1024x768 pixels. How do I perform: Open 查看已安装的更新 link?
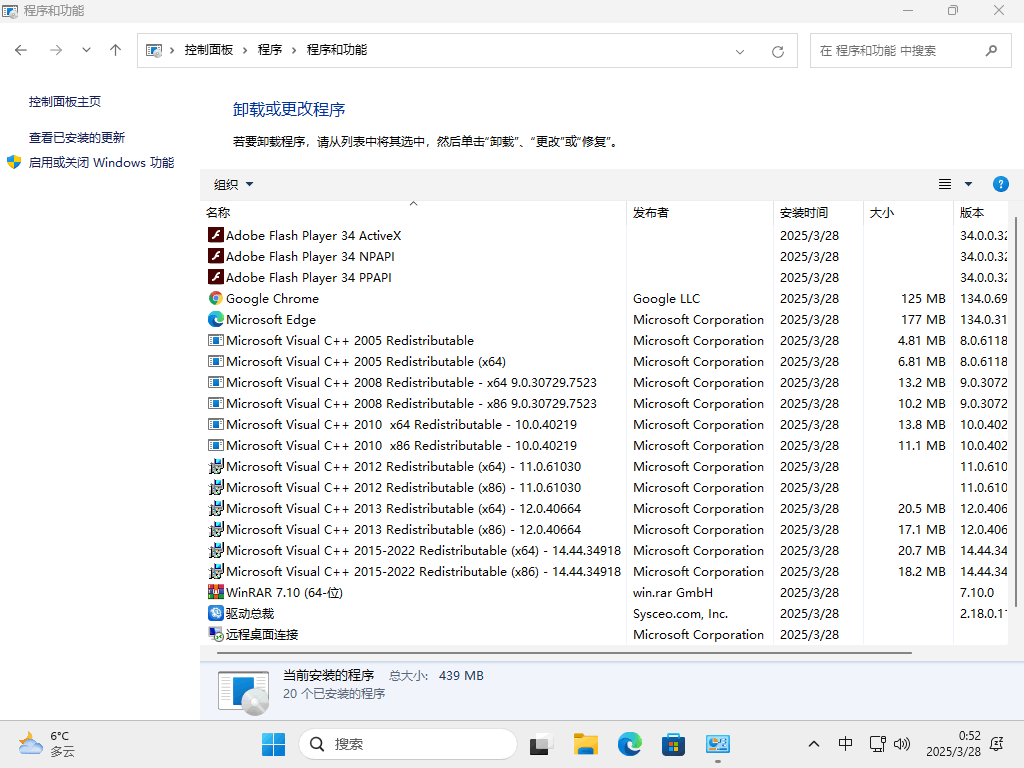[x=76, y=137]
